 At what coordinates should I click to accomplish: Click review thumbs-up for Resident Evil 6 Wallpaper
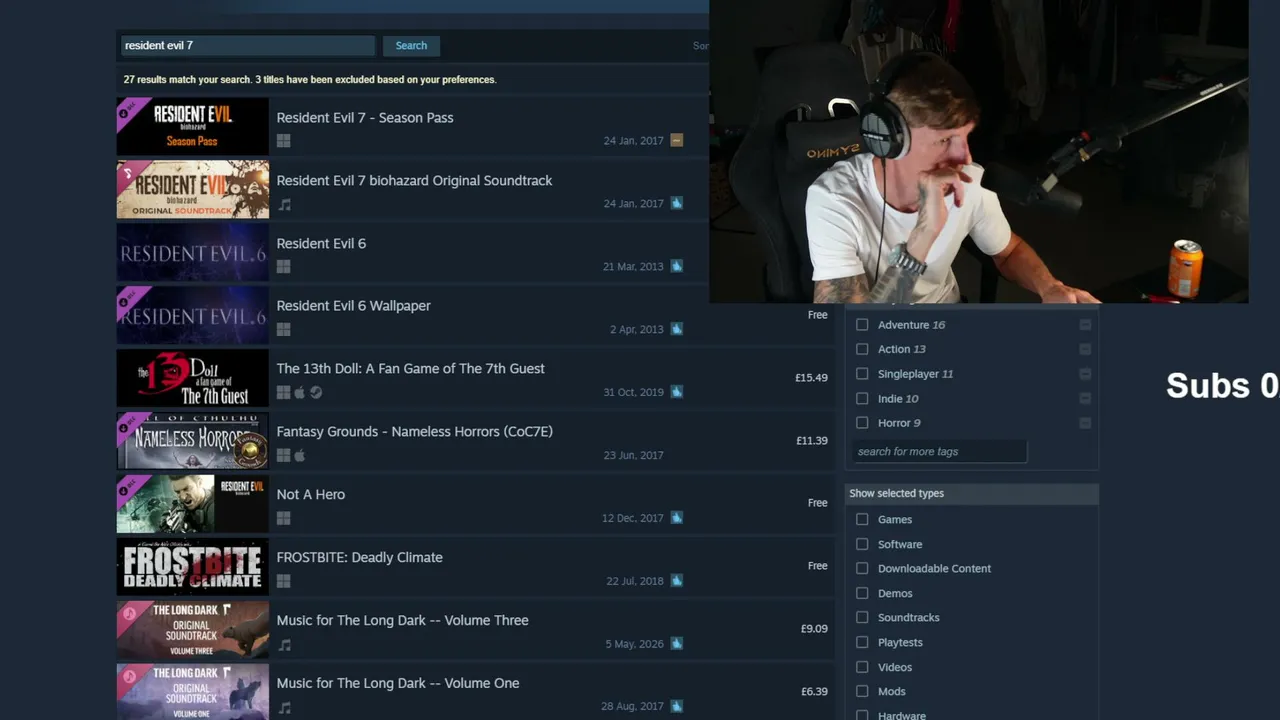677,329
